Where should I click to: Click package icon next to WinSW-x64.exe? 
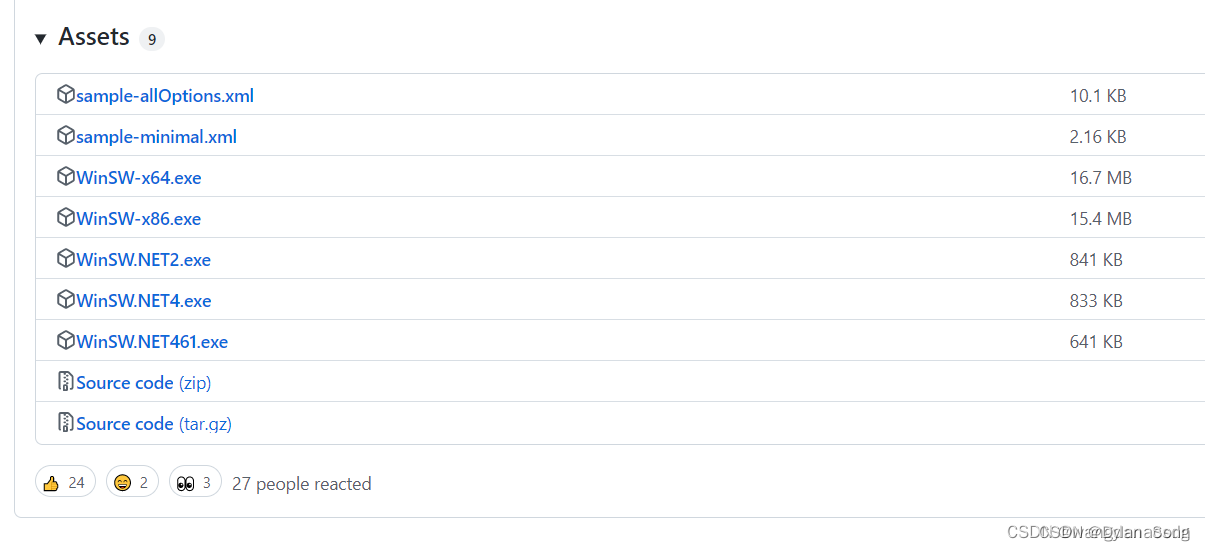tap(66, 177)
